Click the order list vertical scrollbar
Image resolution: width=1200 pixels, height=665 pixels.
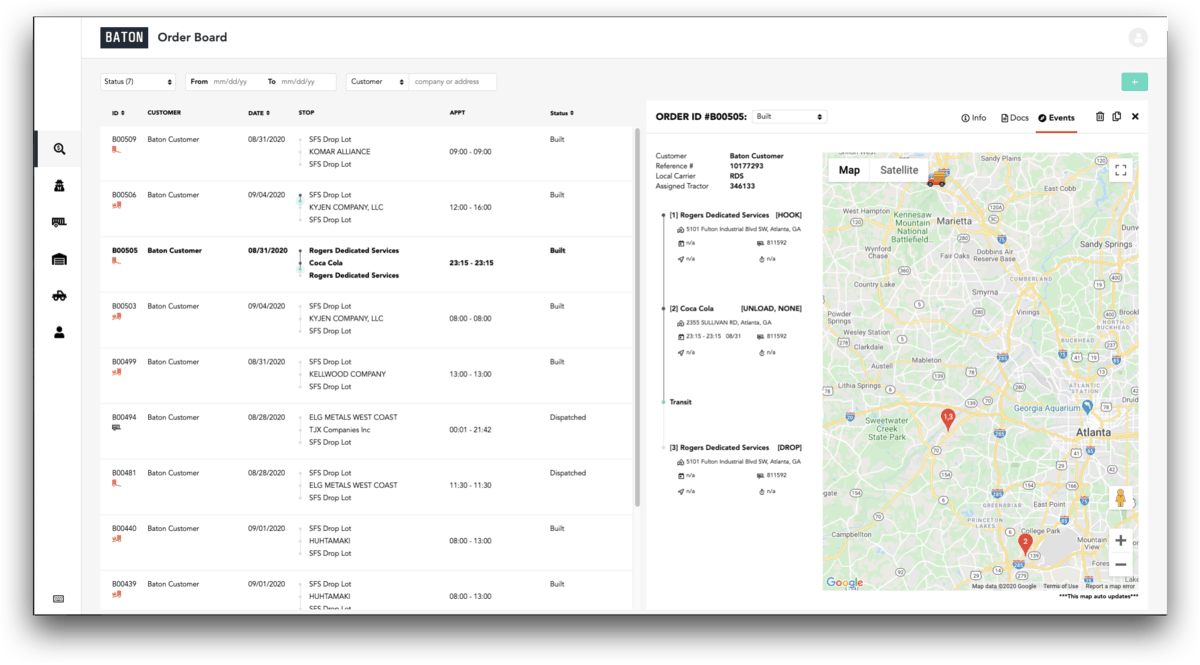tap(637, 316)
